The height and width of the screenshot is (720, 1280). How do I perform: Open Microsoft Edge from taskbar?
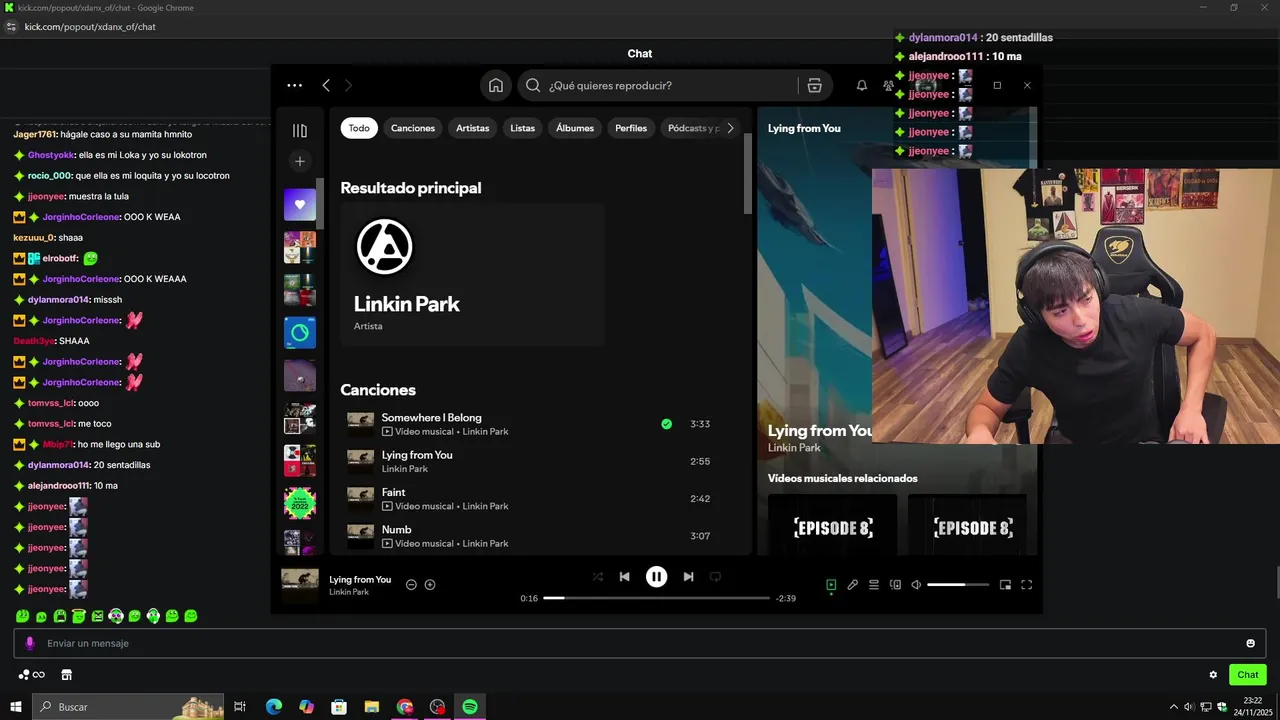click(x=273, y=707)
